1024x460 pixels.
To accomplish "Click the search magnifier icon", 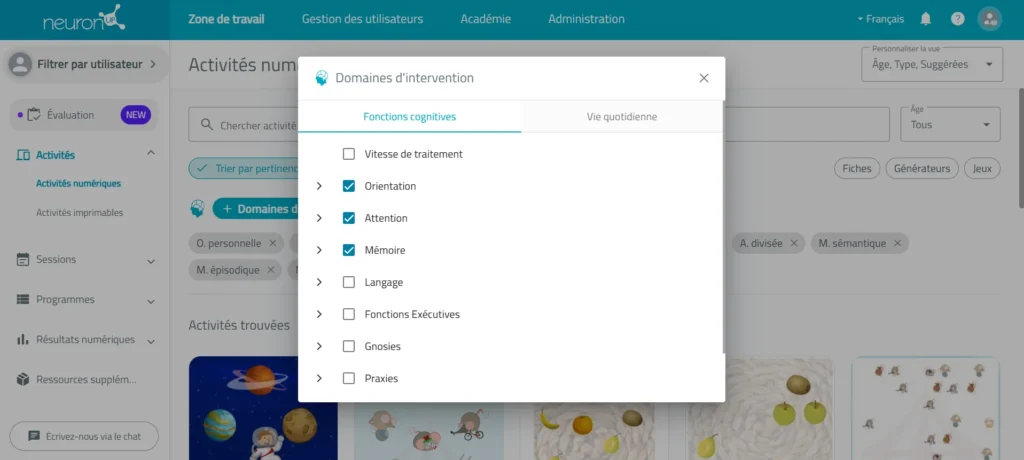I will tap(206, 124).
